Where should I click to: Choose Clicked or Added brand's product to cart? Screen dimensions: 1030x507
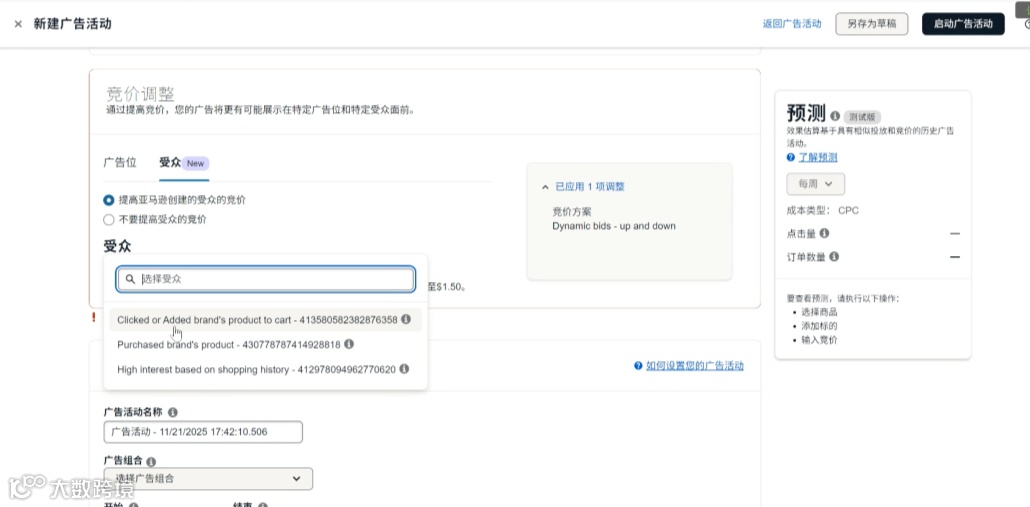(263, 320)
